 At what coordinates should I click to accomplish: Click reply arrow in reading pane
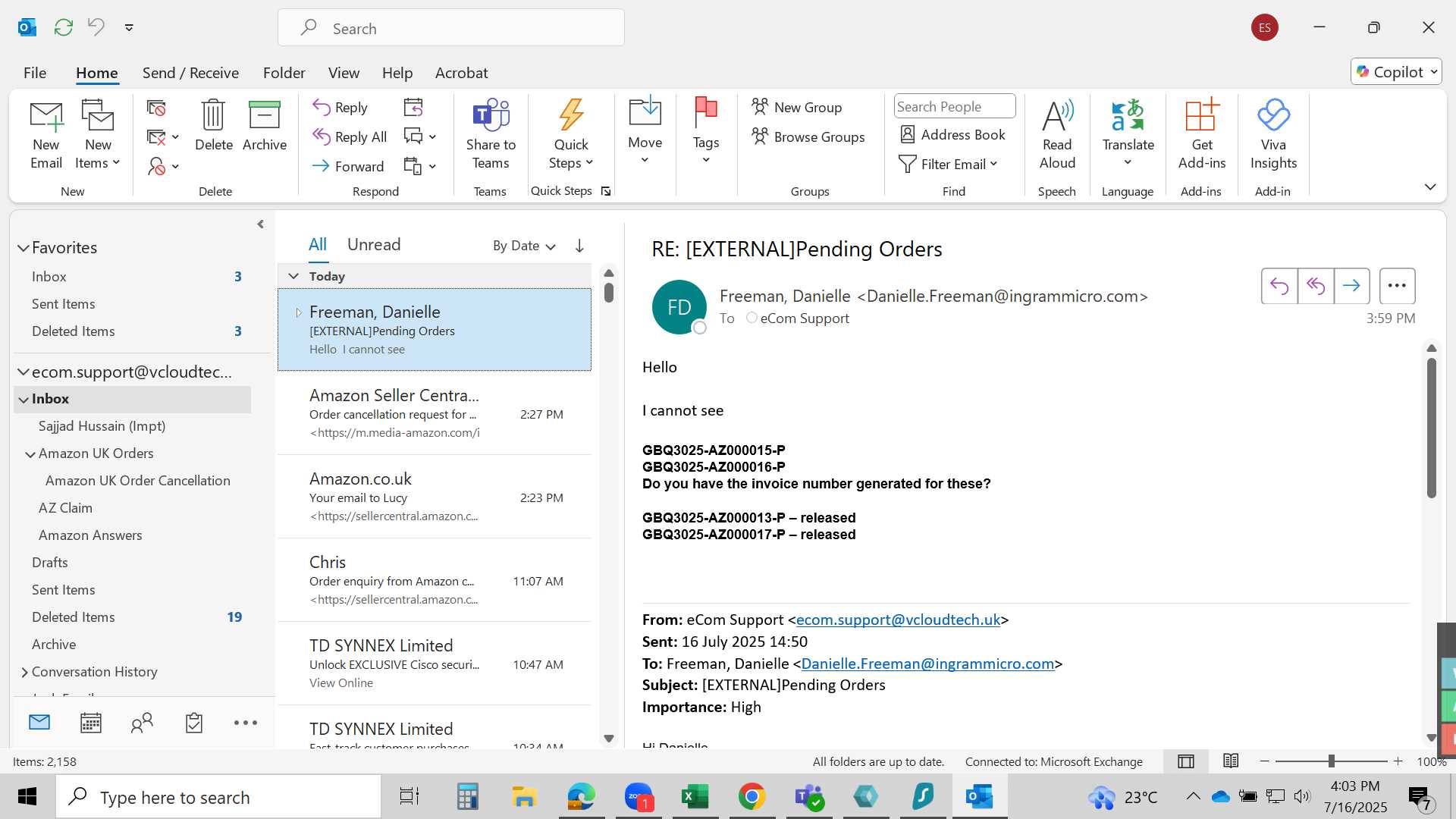pos(1279,286)
